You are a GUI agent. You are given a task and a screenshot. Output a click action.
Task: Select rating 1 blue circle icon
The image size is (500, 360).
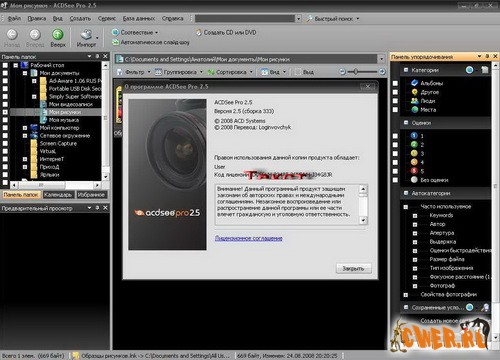414,136
